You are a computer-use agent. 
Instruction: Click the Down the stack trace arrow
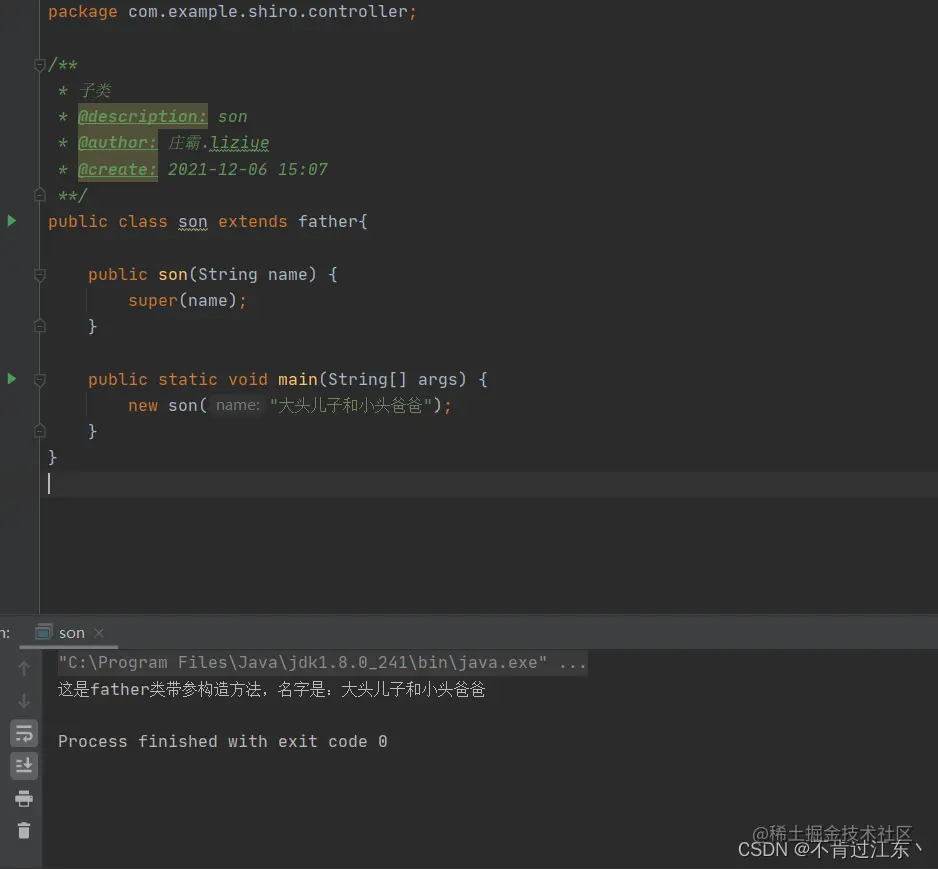coord(24,700)
